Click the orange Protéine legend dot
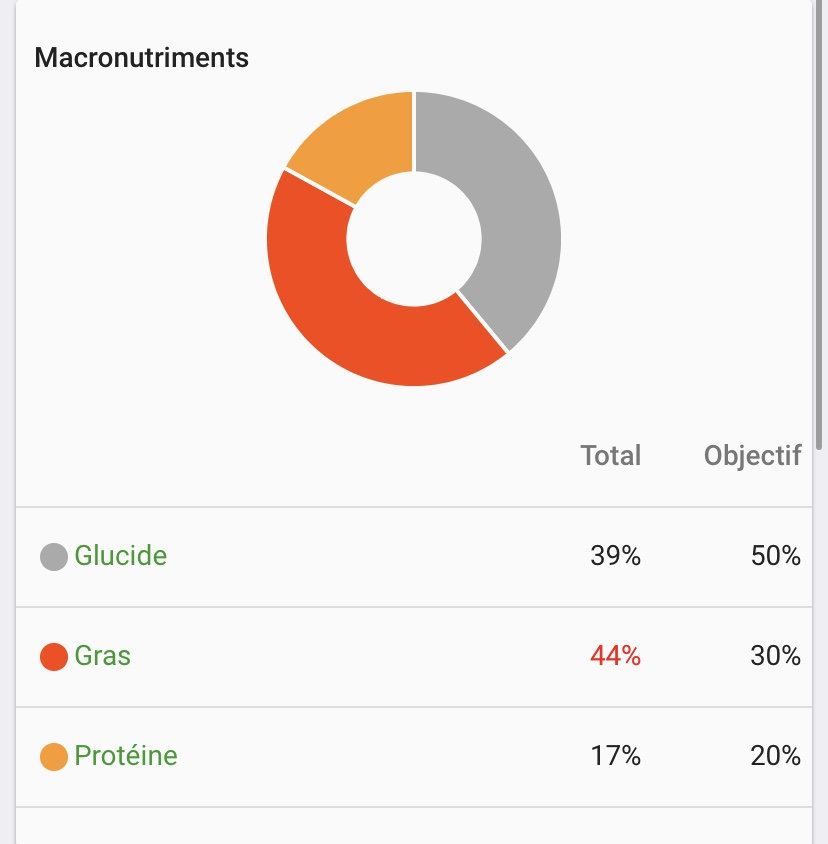828x844 pixels. coord(53,757)
